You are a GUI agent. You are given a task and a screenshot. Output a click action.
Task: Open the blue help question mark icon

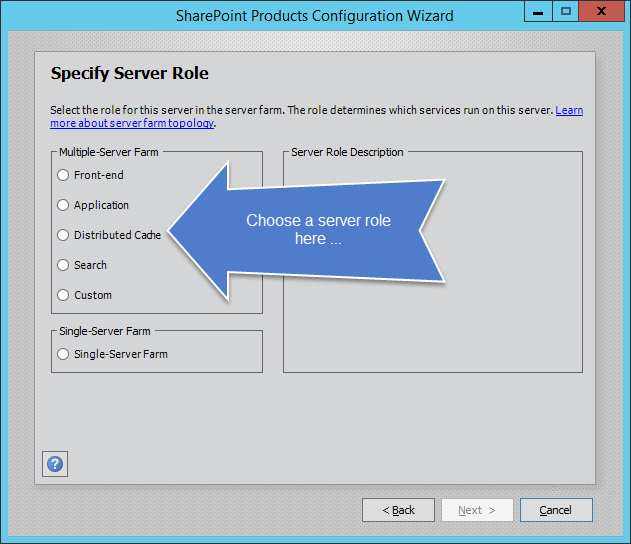click(55, 464)
